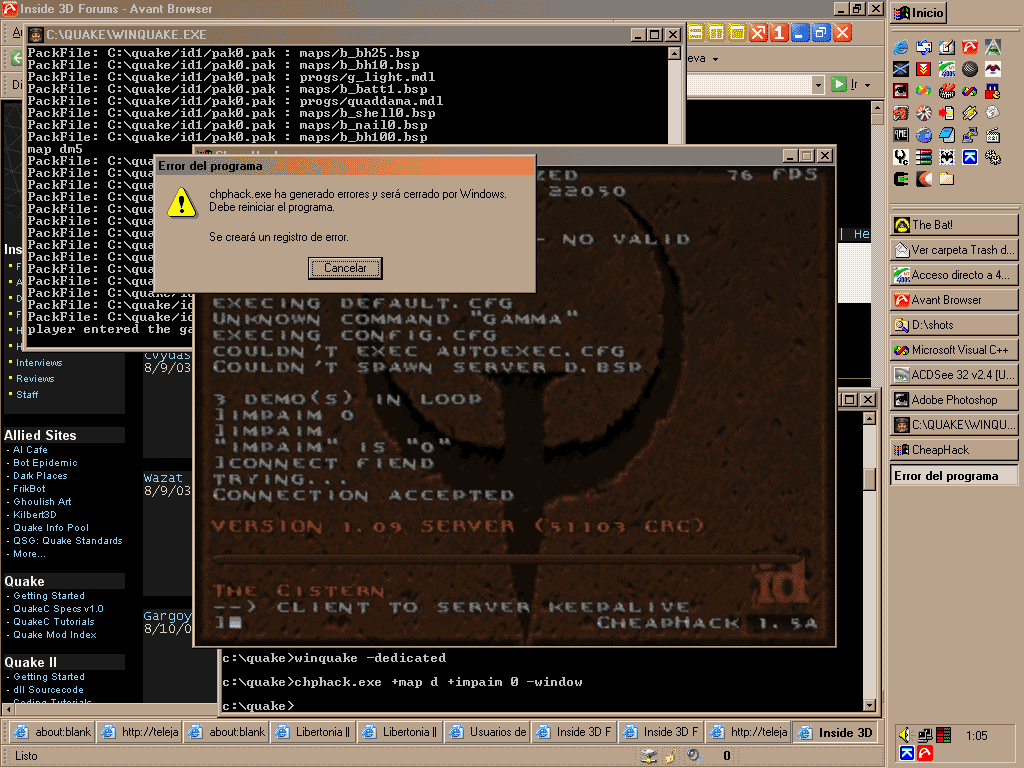Click the document with red arrow icon
The image size is (1024, 768).
947,112
